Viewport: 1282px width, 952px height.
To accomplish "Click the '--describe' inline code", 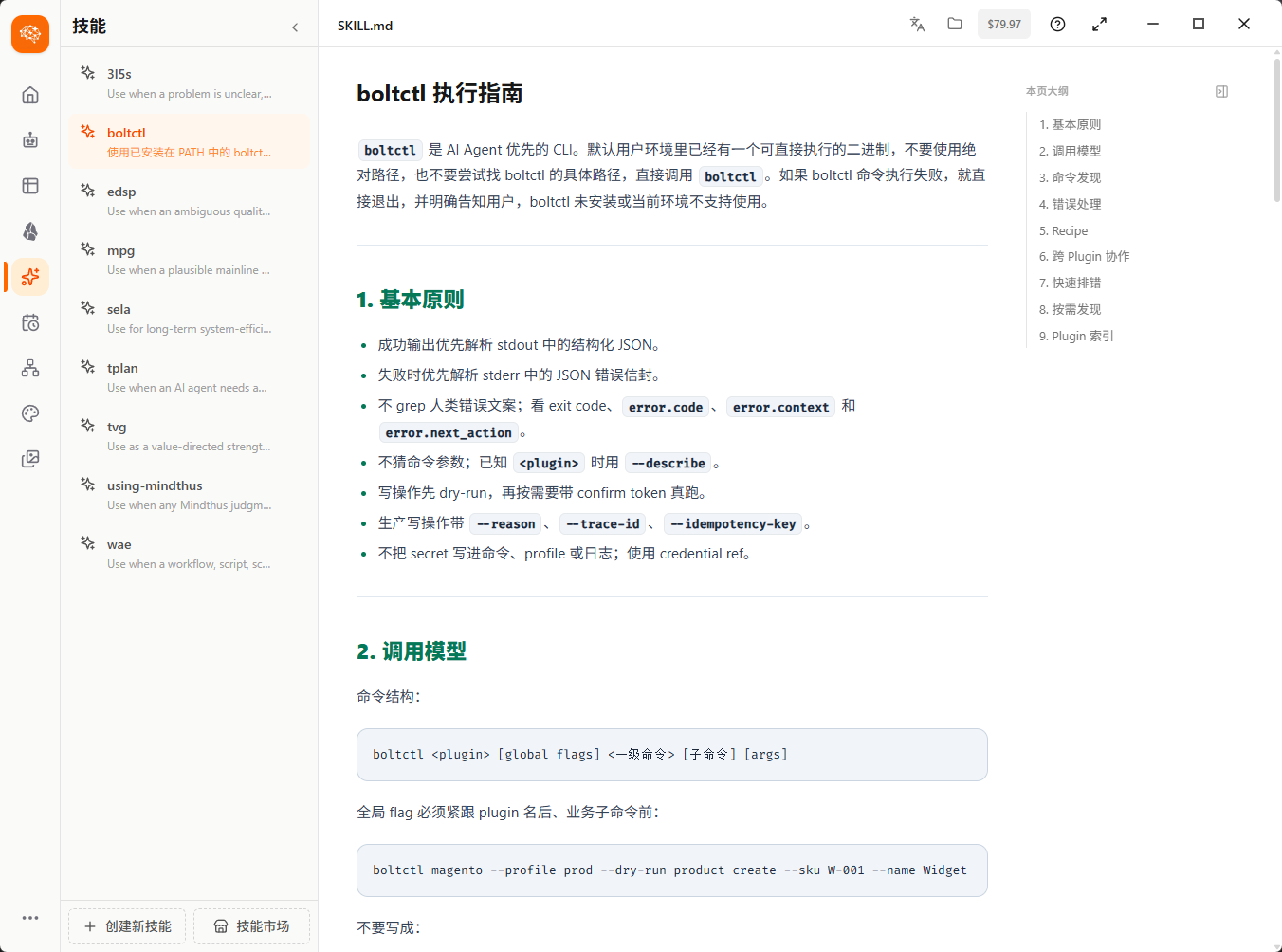I will (668, 464).
